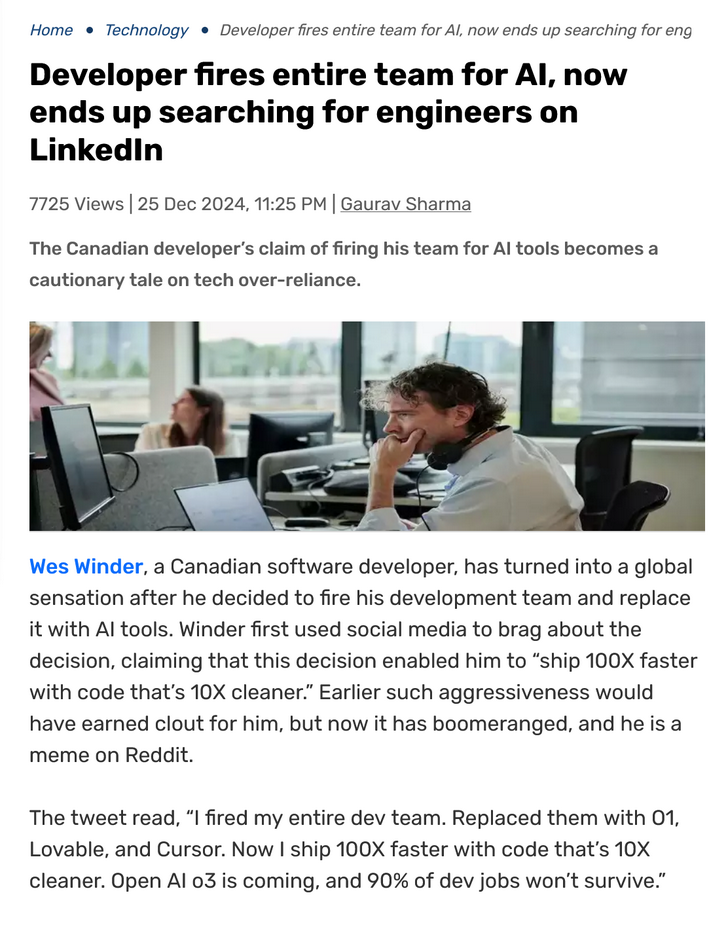Viewport: 728px width, 925px height.
Task: Go to the Home breadcrumb link
Action: point(51,30)
